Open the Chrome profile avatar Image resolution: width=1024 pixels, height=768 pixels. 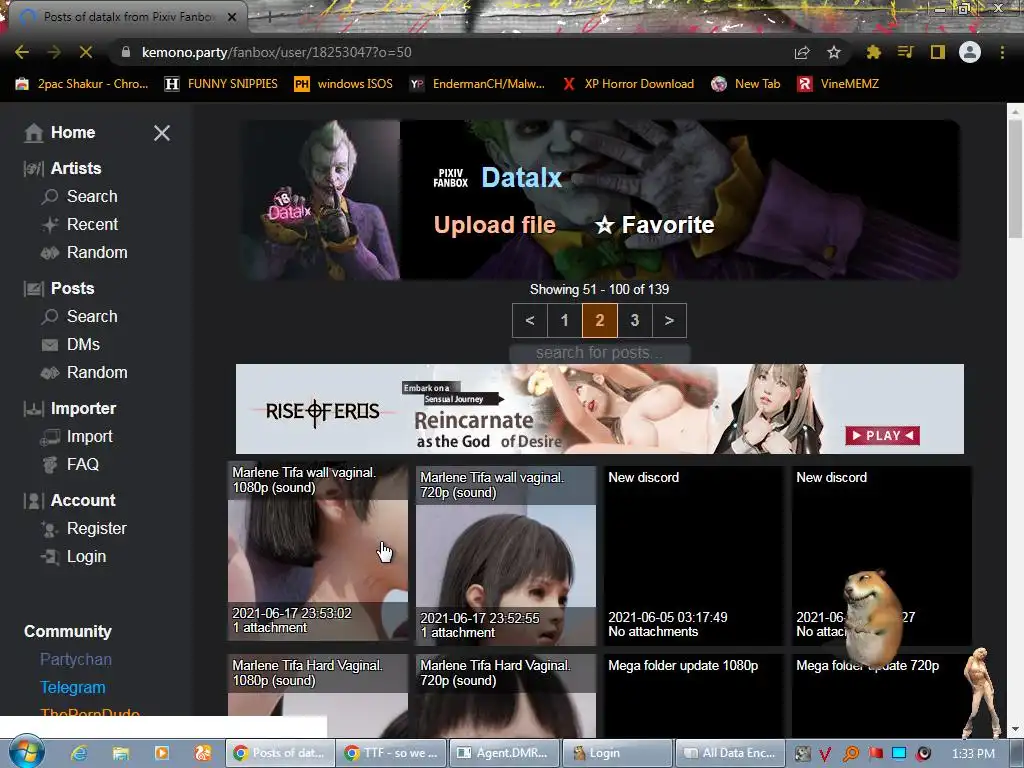pos(969,52)
